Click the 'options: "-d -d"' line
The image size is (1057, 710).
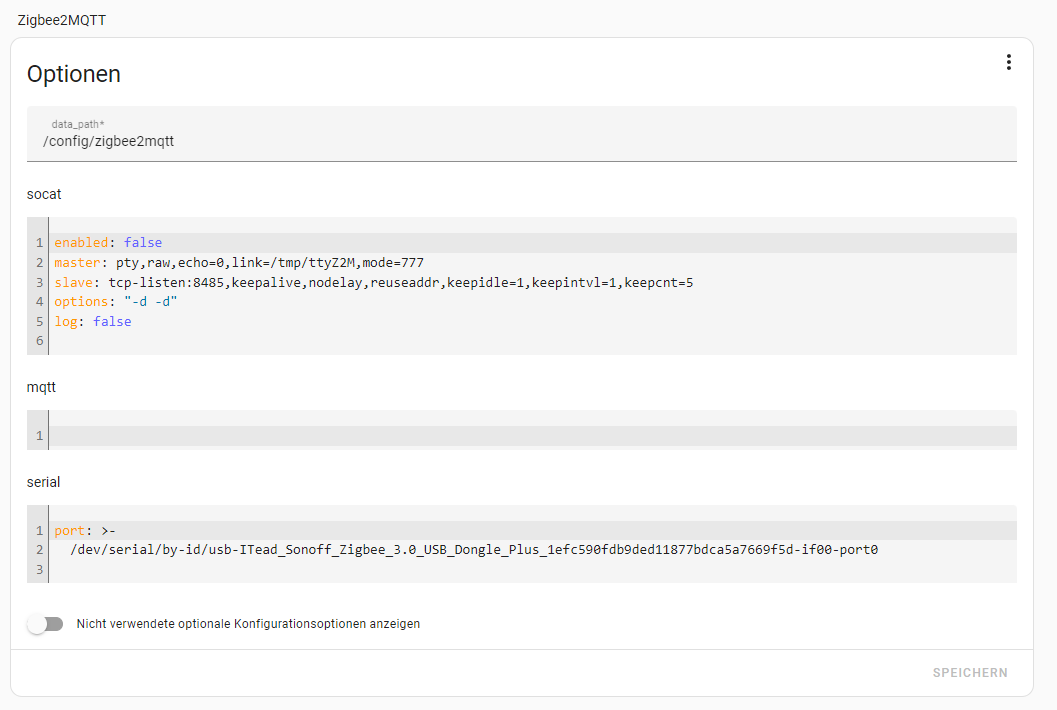533,301
